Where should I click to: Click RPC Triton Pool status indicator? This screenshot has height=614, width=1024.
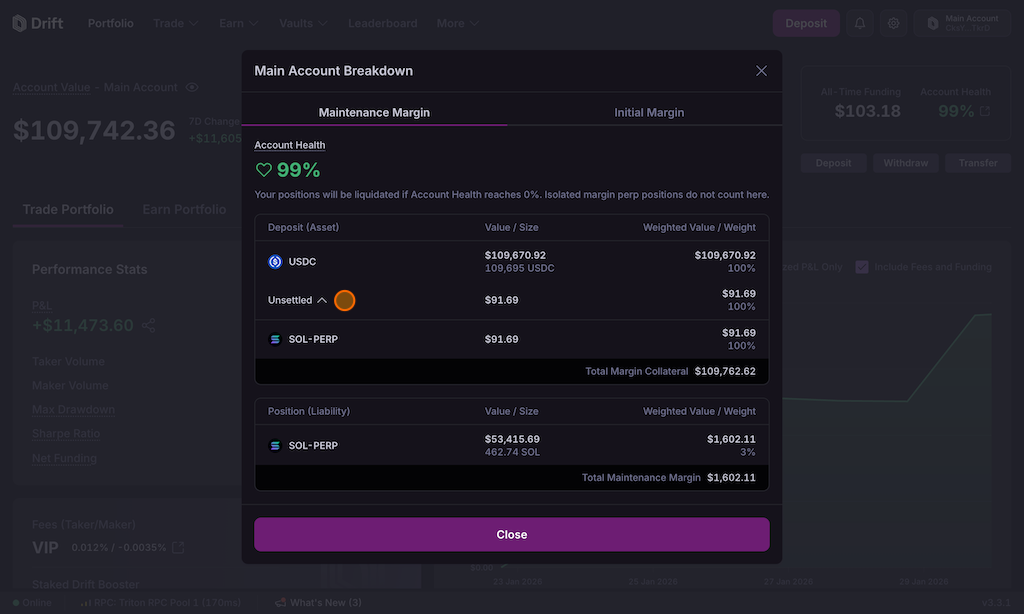[161, 603]
